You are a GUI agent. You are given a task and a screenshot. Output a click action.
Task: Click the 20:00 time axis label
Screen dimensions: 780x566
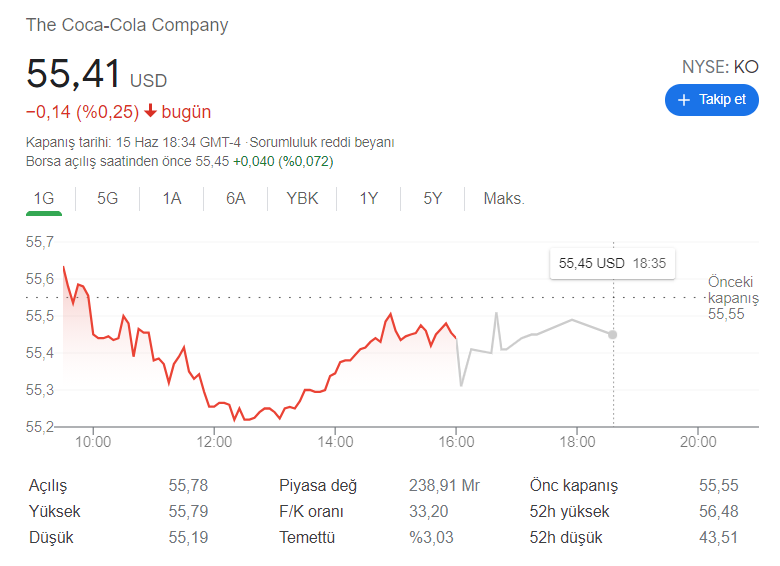tap(698, 442)
